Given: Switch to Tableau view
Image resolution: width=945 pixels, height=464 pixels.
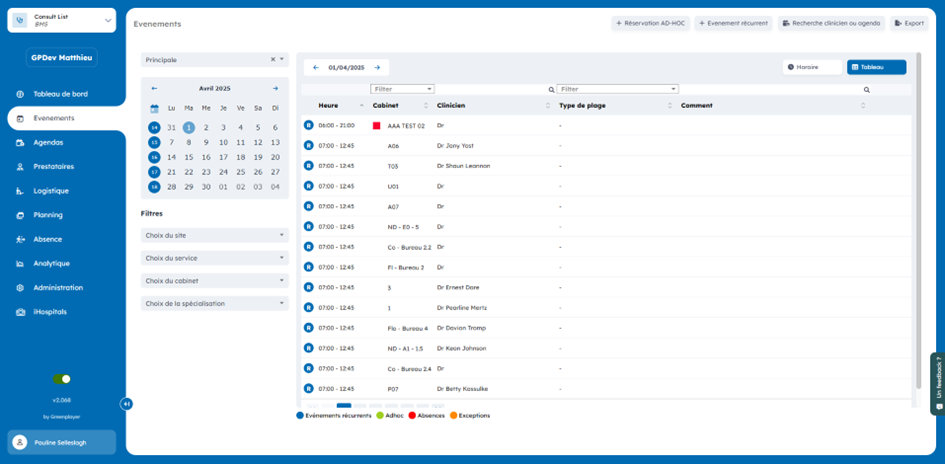Looking at the screenshot, I should [x=876, y=67].
